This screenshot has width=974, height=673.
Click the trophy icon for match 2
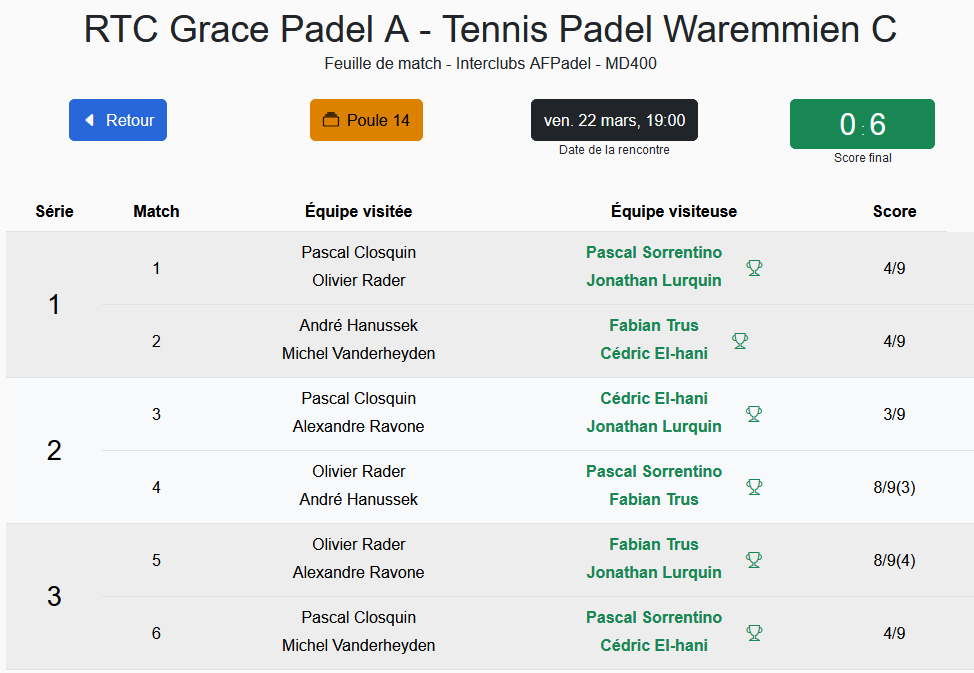[740, 340]
